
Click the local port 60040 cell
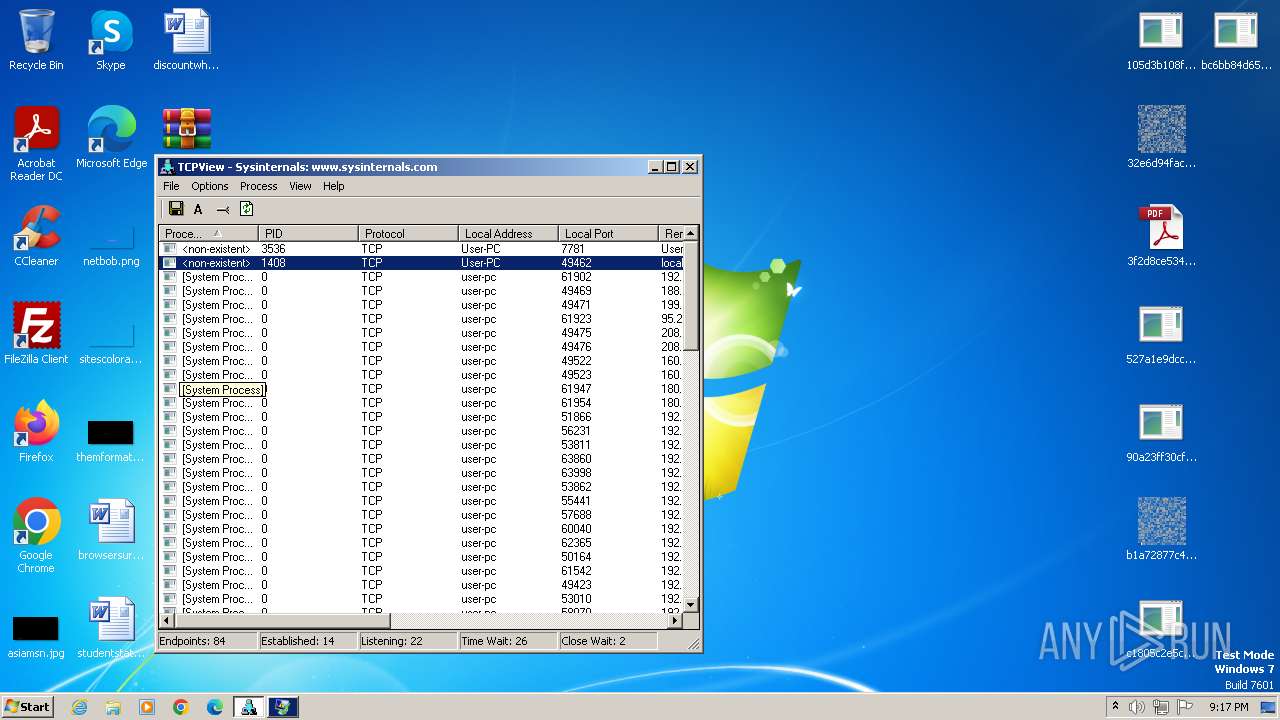point(576,529)
